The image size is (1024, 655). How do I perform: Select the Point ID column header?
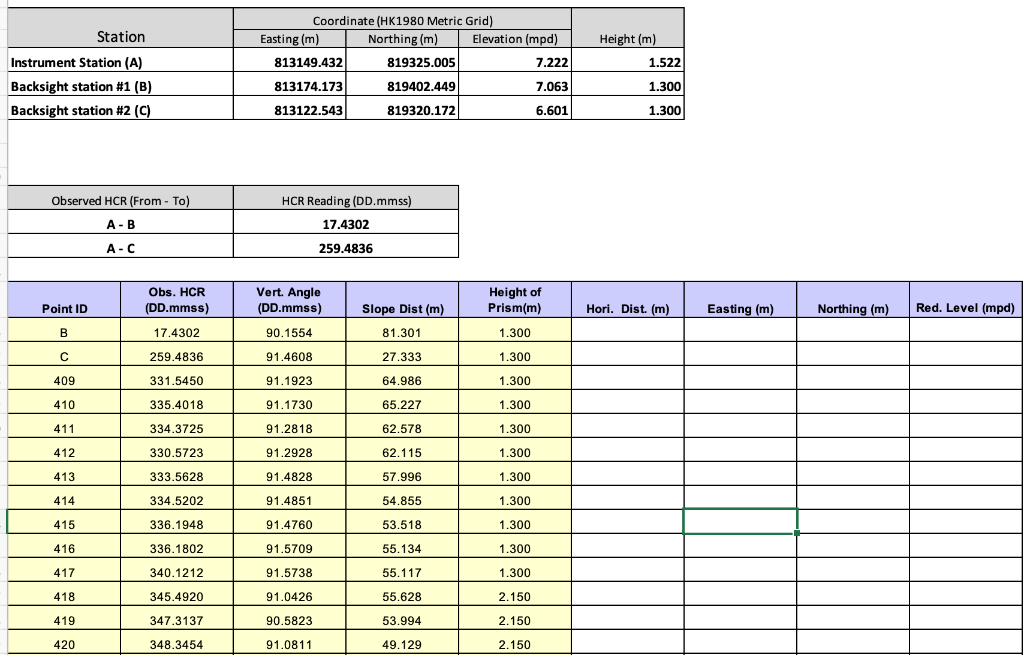[64, 300]
